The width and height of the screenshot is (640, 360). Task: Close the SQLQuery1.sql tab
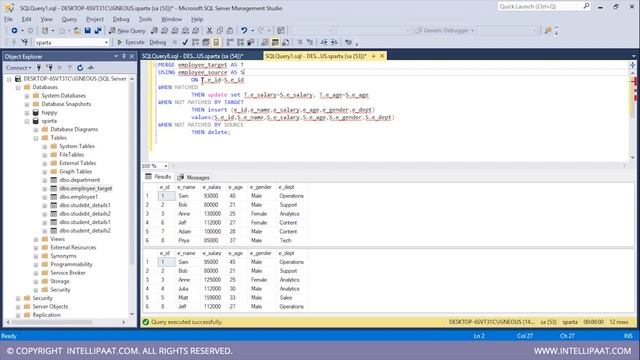click(382, 56)
